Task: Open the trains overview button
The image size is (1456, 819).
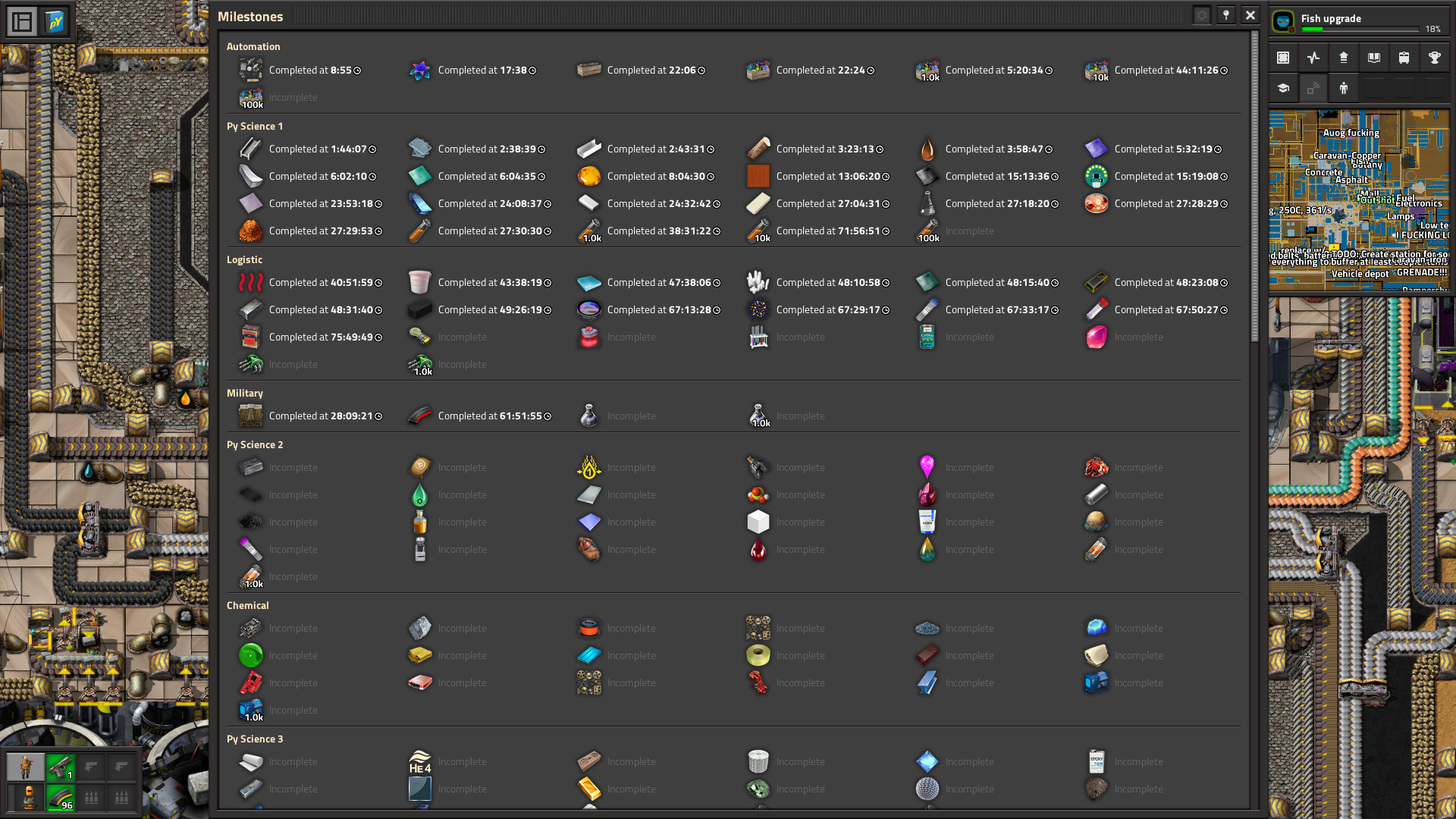Action: (x=1404, y=58)
